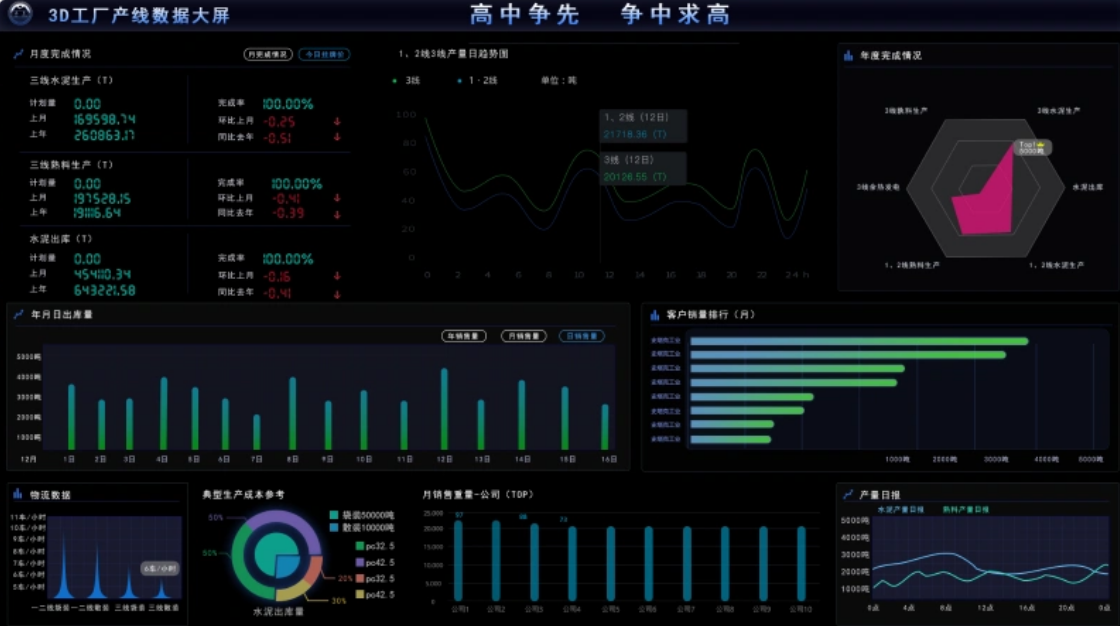Click the Top1 tooltip badge on radar chart

(x=1032, y=147)
